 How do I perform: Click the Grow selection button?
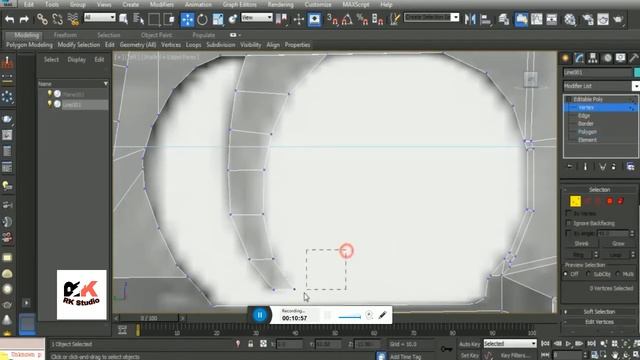pos(618,244)
